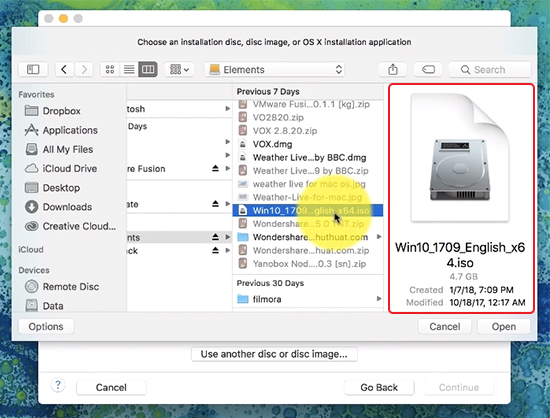Image resolution: width=550 pixels, height=418 pixels.
Task: Select Weather Live by BBC.dmg
Action: click(x=308, y=157)
